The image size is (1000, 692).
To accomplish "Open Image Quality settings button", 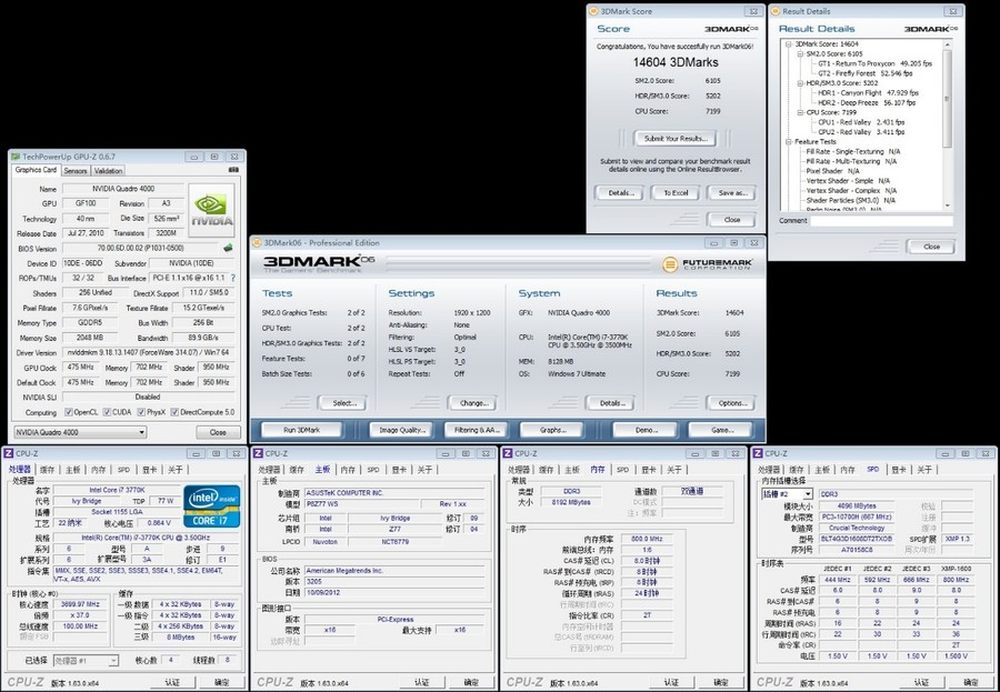I will click(x=401, y=430).
